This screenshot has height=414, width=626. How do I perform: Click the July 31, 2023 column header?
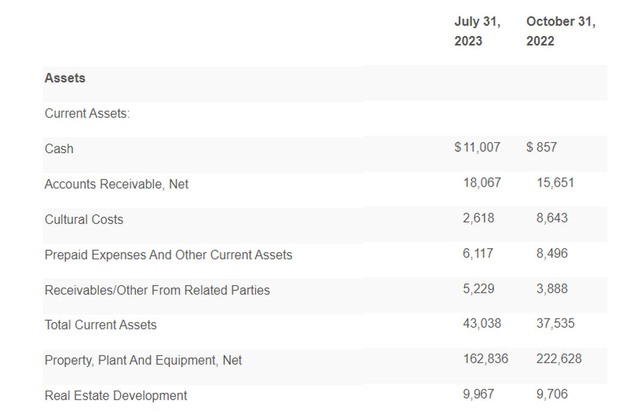coord(477,31)
